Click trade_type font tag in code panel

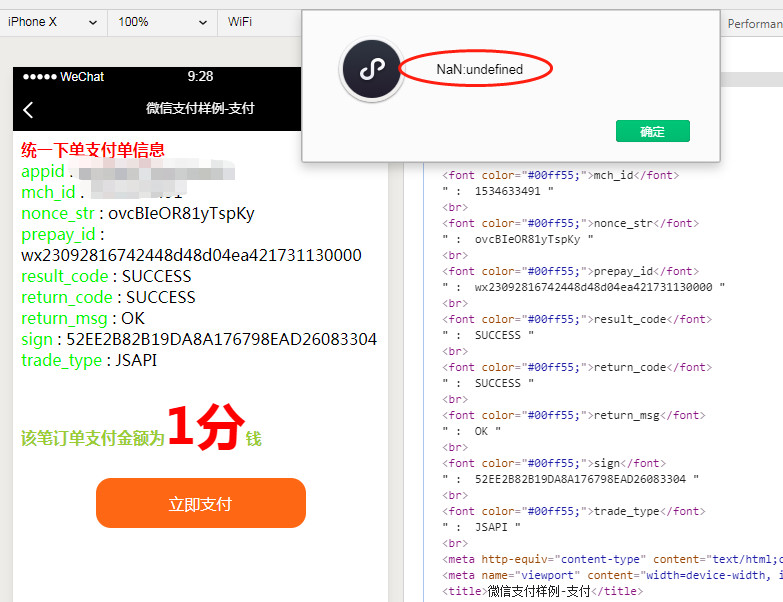coord(573,511)
